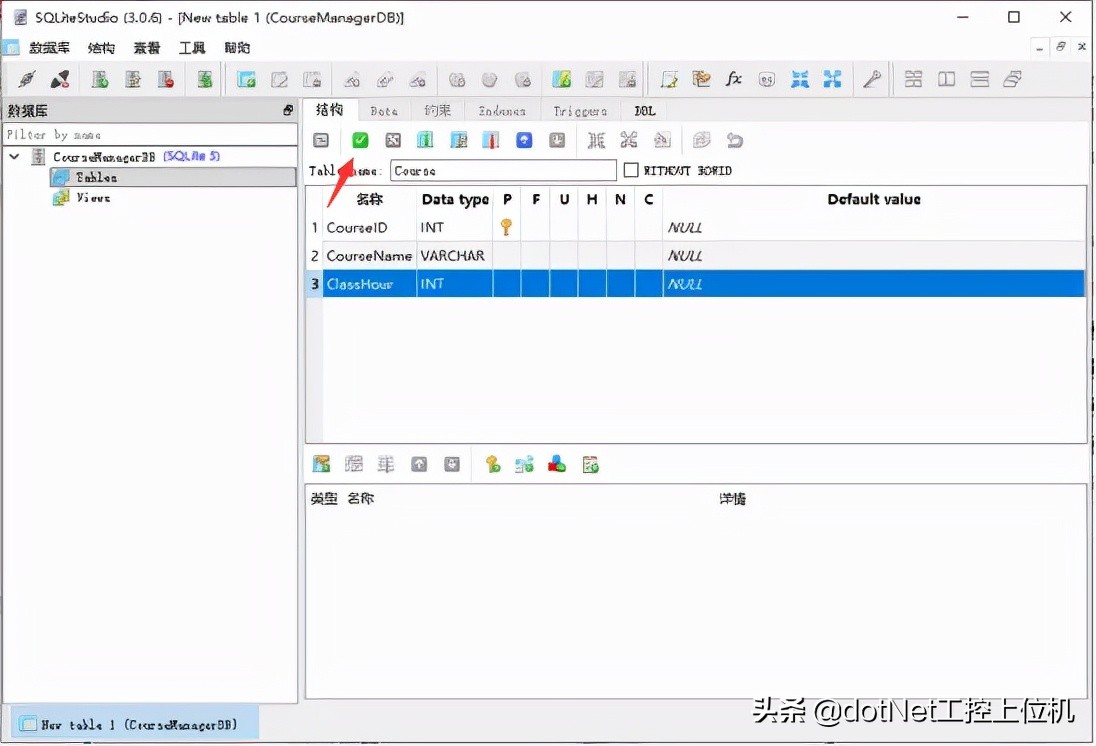Viewport: 1096px width, 746px height.
Task: Toggle primary key for the CourseName column
Action: [x=506, y=255]
